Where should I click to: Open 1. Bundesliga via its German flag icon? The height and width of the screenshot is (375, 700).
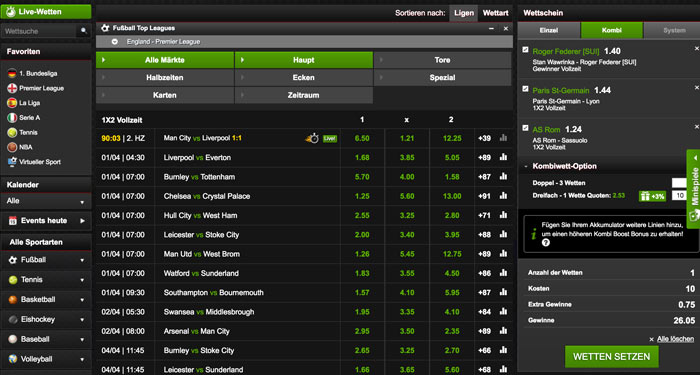click(12, 74)
